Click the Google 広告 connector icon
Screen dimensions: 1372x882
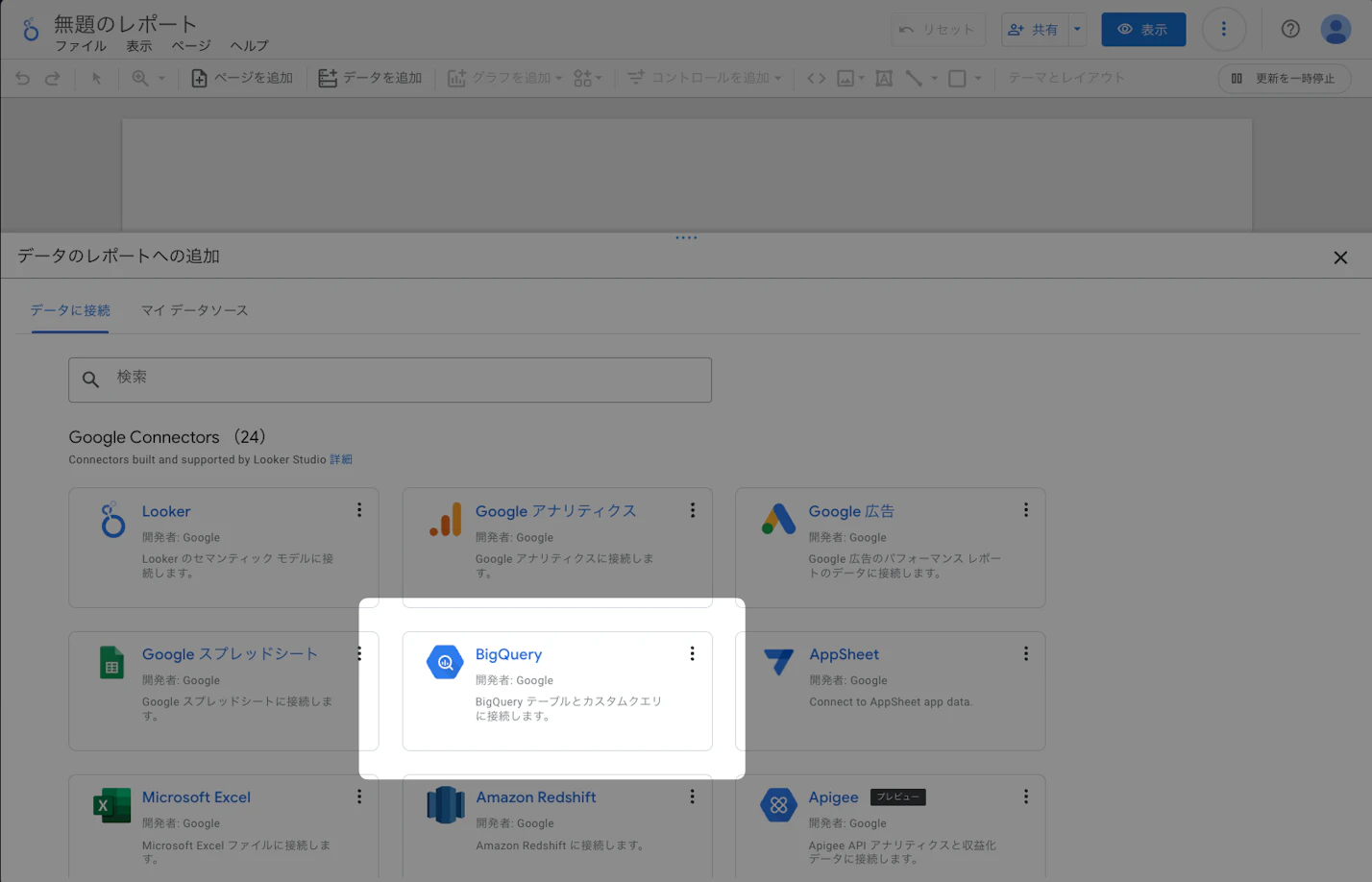pos(778,520)
